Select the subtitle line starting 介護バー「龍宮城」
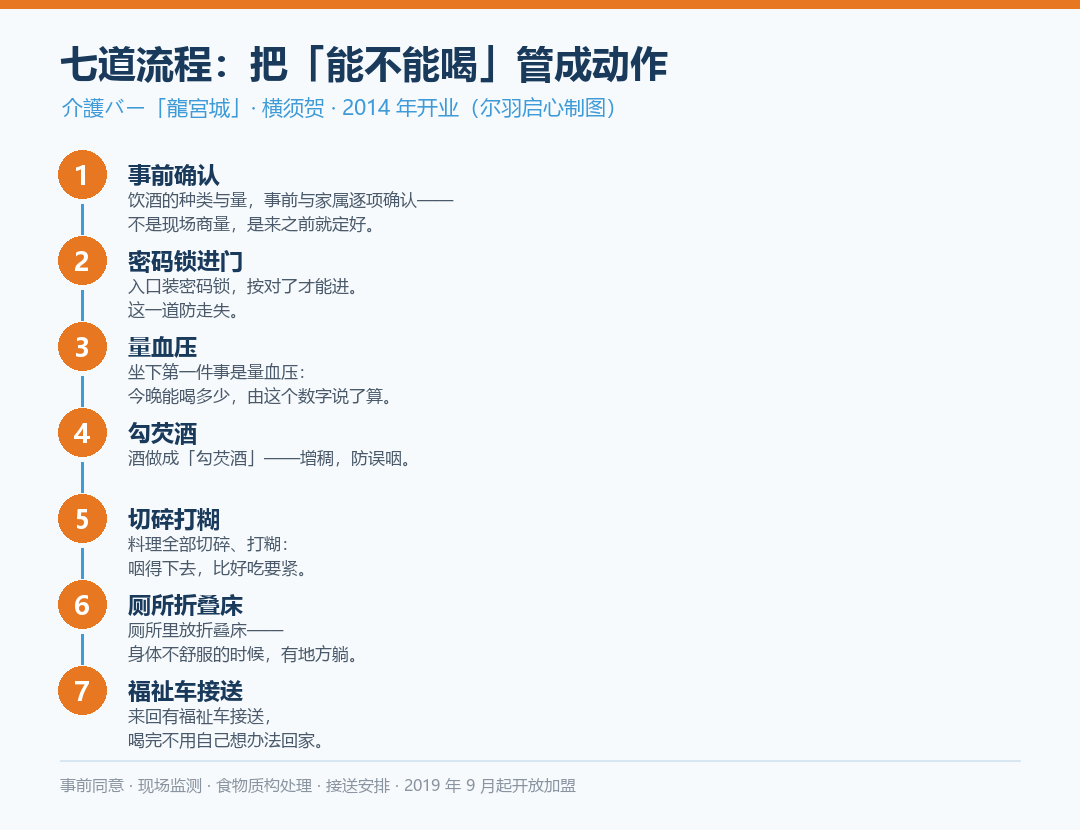 [338, 108]
